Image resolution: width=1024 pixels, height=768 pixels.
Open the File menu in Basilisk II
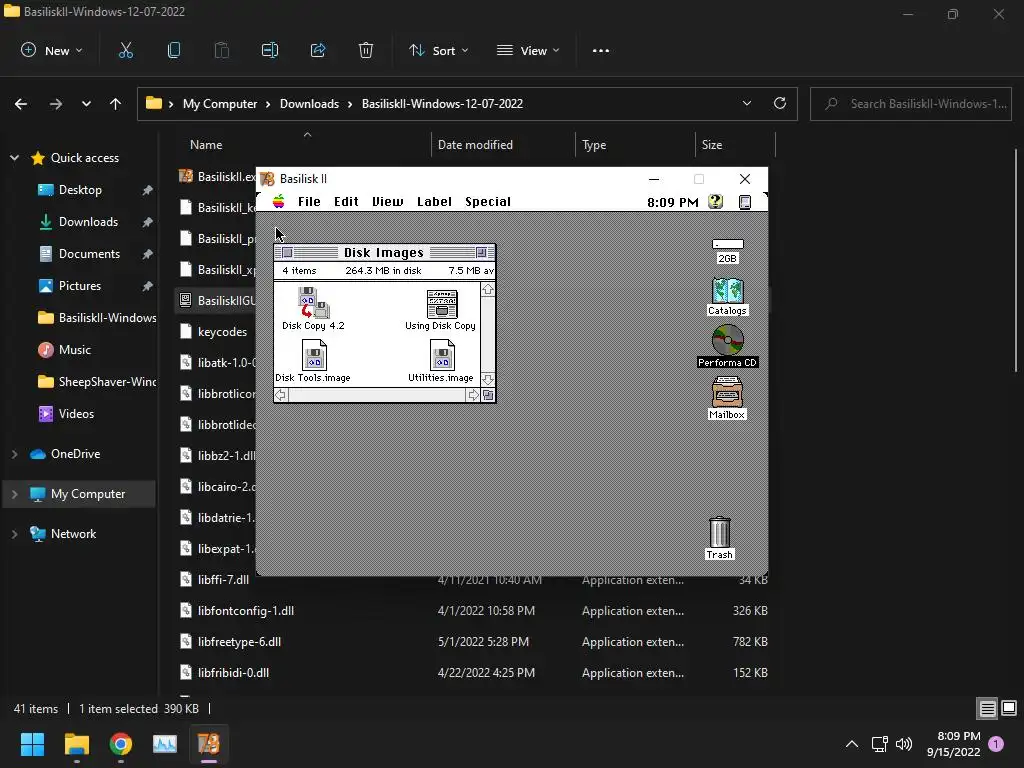click(x=309, y=201)
